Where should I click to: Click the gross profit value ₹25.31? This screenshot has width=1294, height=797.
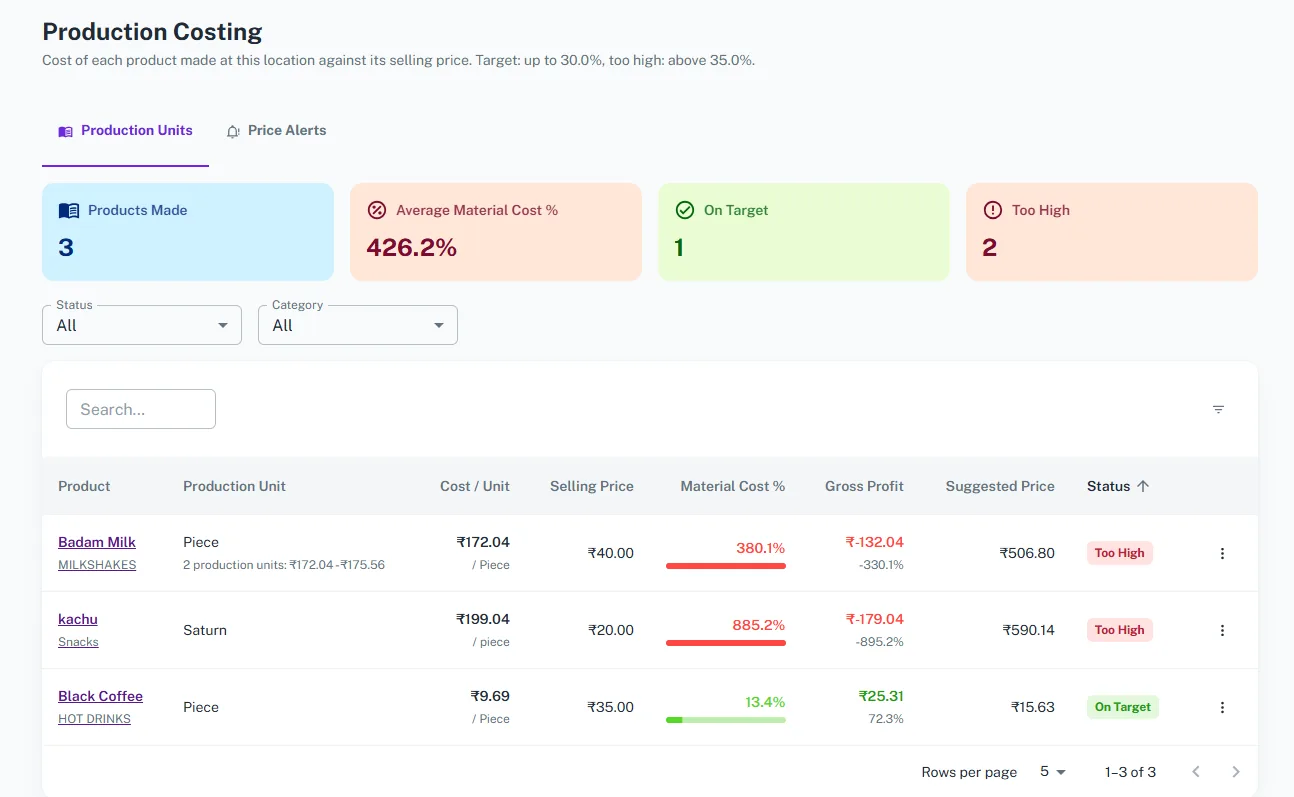pos(881,696)
